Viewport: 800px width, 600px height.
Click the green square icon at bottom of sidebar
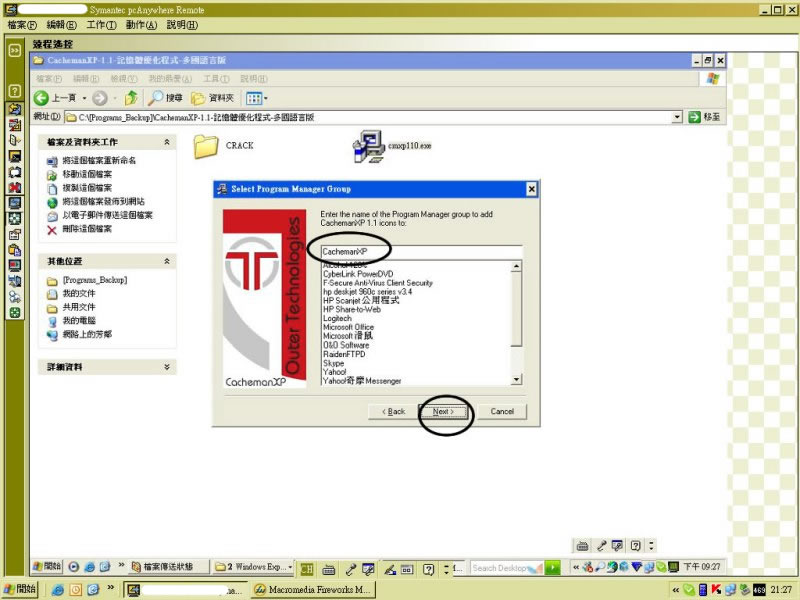[x=14, y=313]
